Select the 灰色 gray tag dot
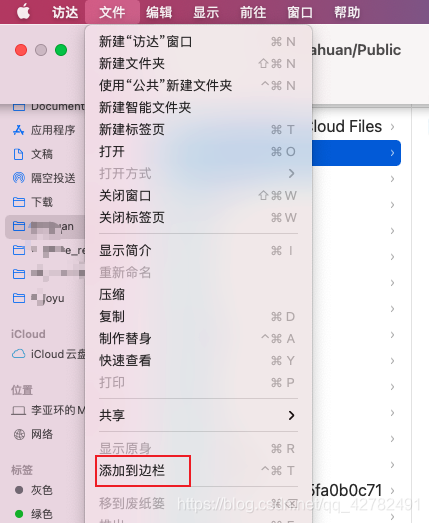 [x=19, y=490]
